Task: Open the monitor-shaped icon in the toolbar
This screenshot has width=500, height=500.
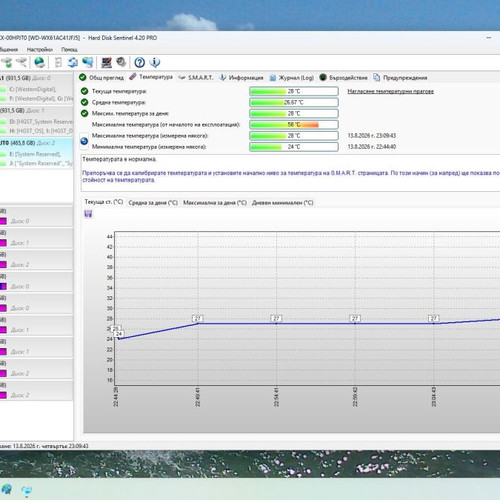Action: [107, 62]
